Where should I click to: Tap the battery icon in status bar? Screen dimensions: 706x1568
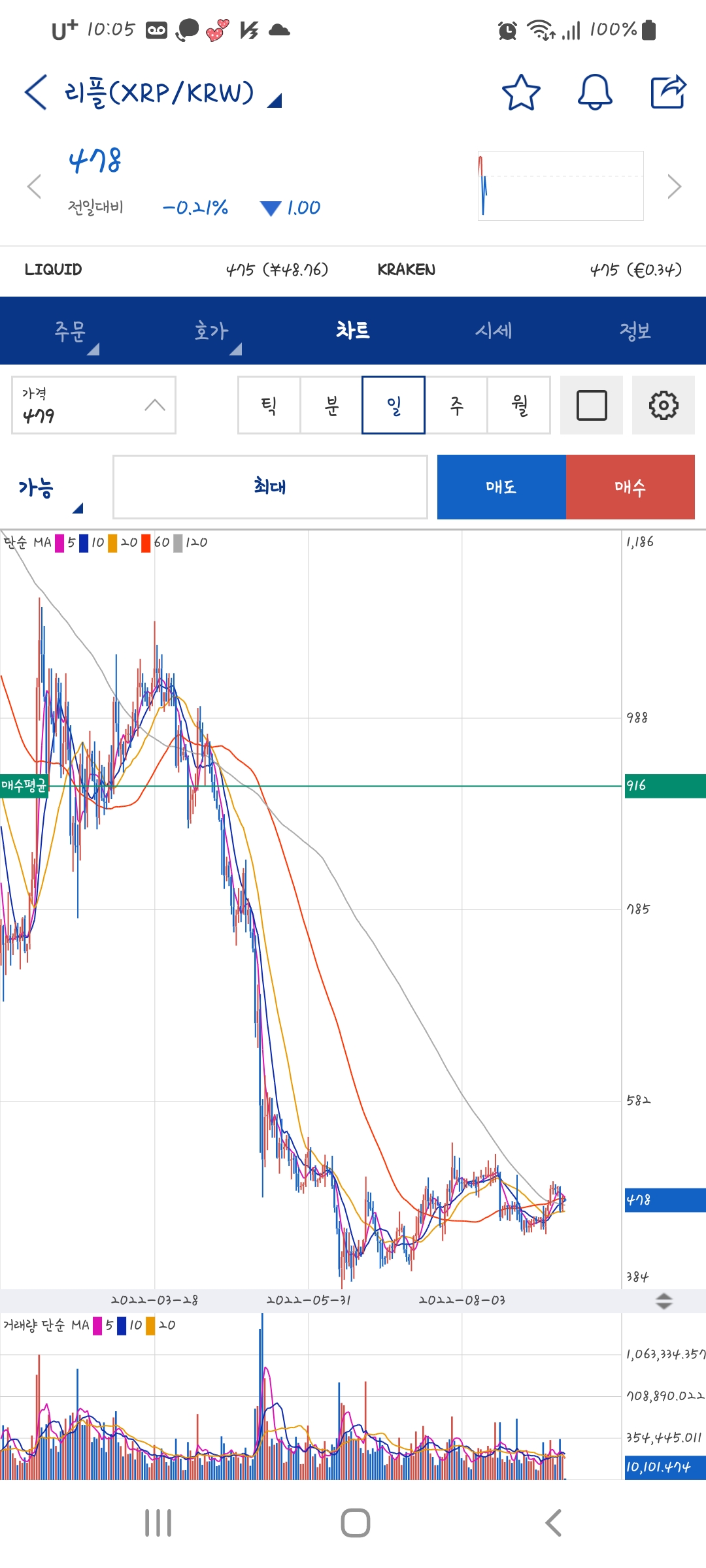(648, 30)
